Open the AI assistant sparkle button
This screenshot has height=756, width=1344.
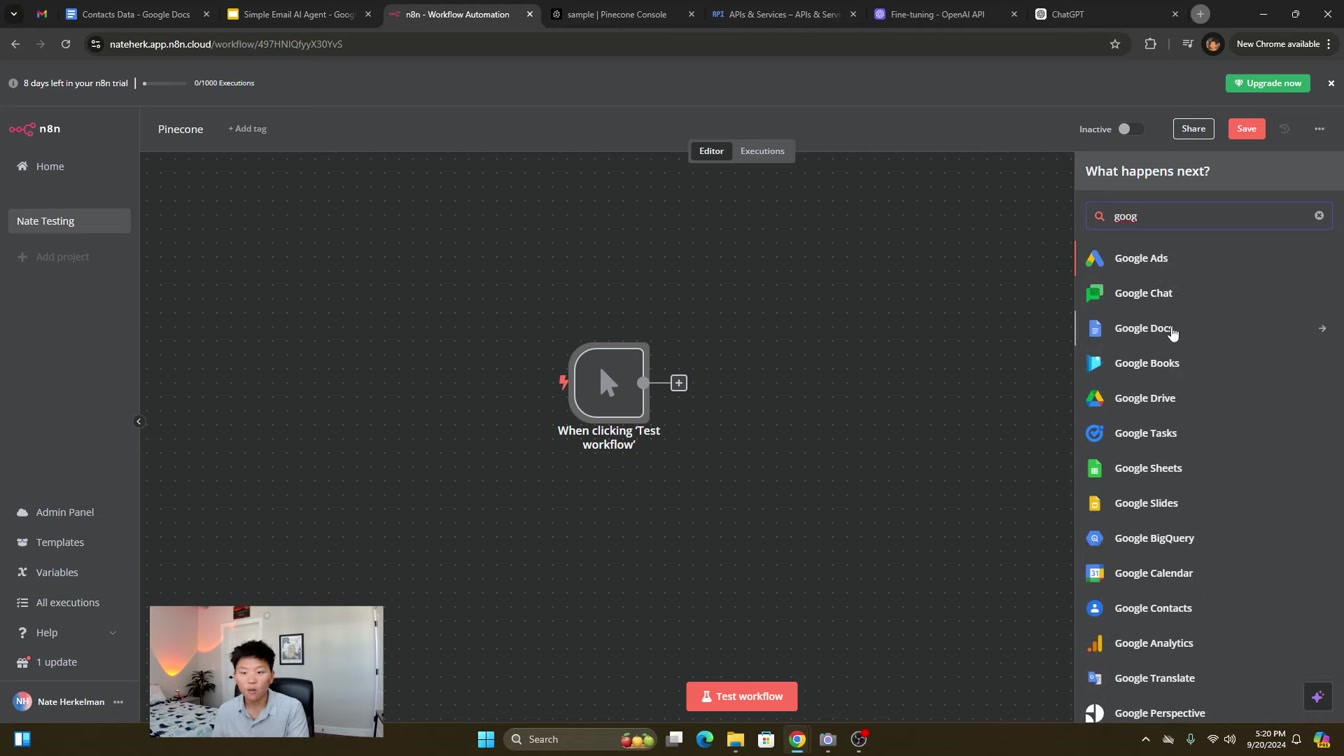pyautogui.click(x=1318, y=697)
